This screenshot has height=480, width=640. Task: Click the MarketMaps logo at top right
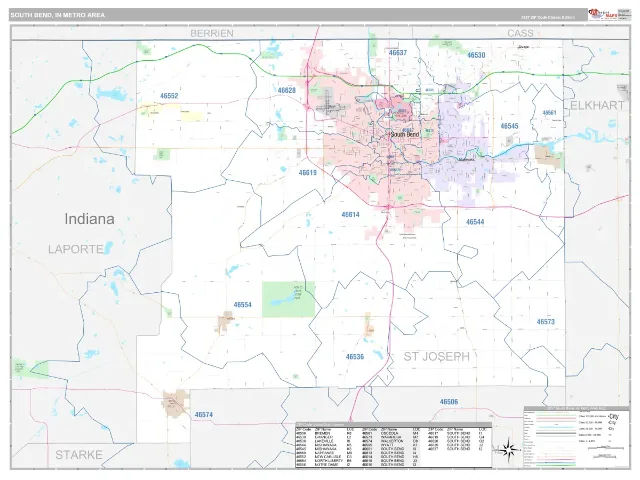602,14
